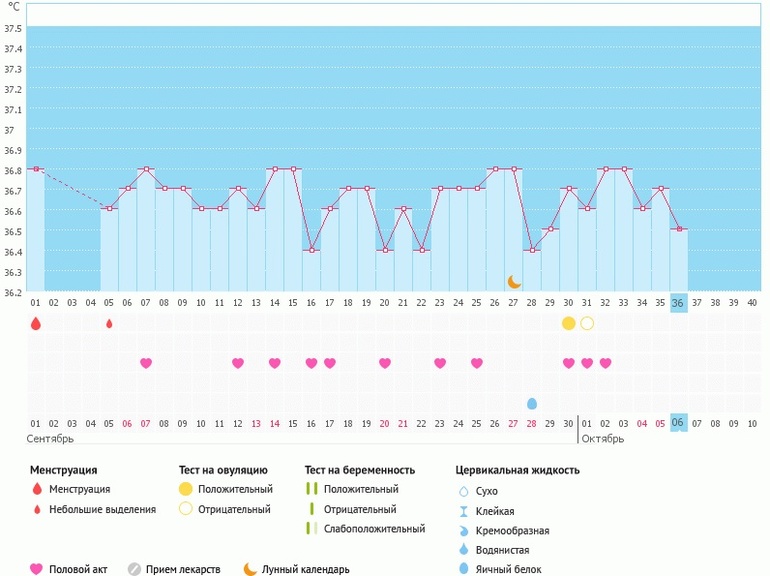Click the heart icon beside 'Половой акт' legend

tap(37, 569)
